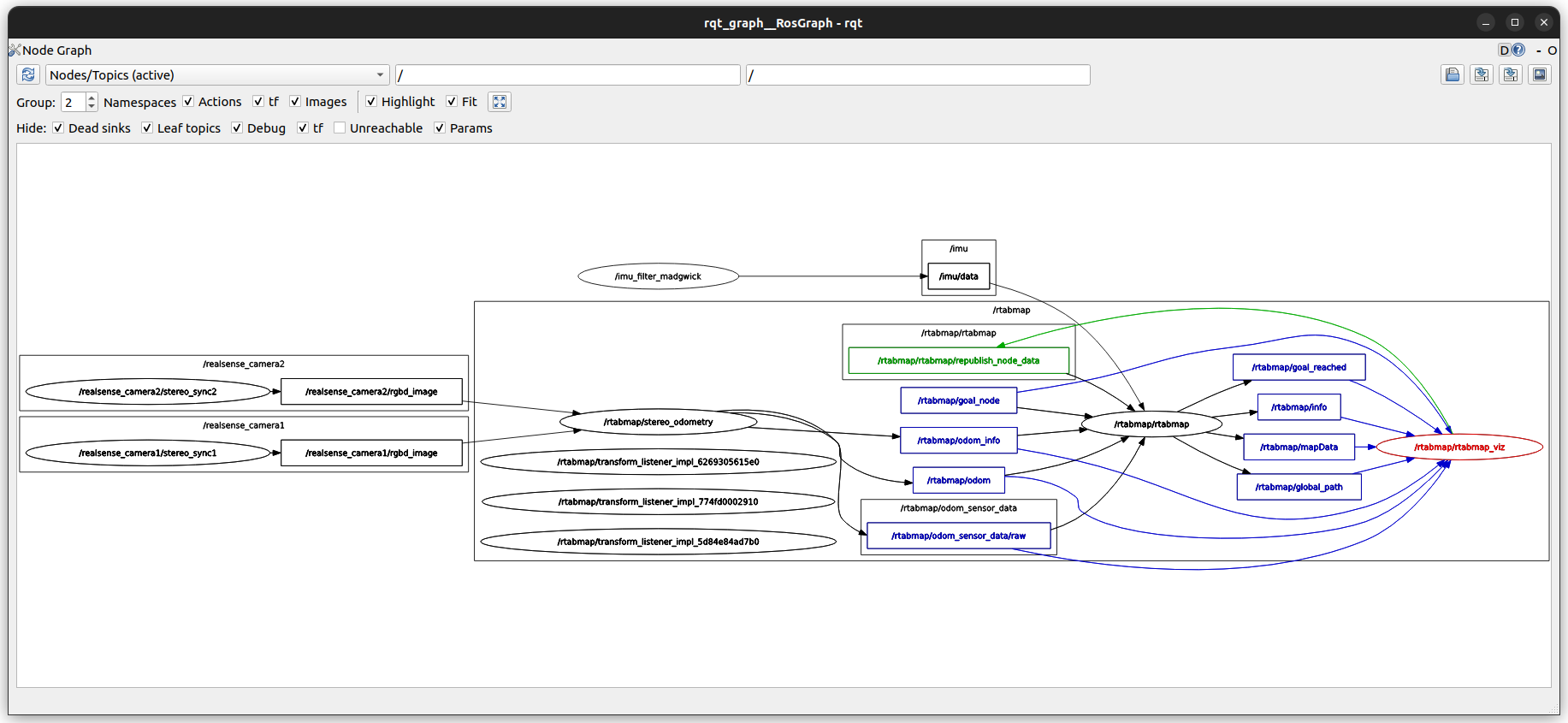This screenshot has height=723, width=1568.
Task: Click the D dock toggle icon
Action: click(x=1504, y=50)
